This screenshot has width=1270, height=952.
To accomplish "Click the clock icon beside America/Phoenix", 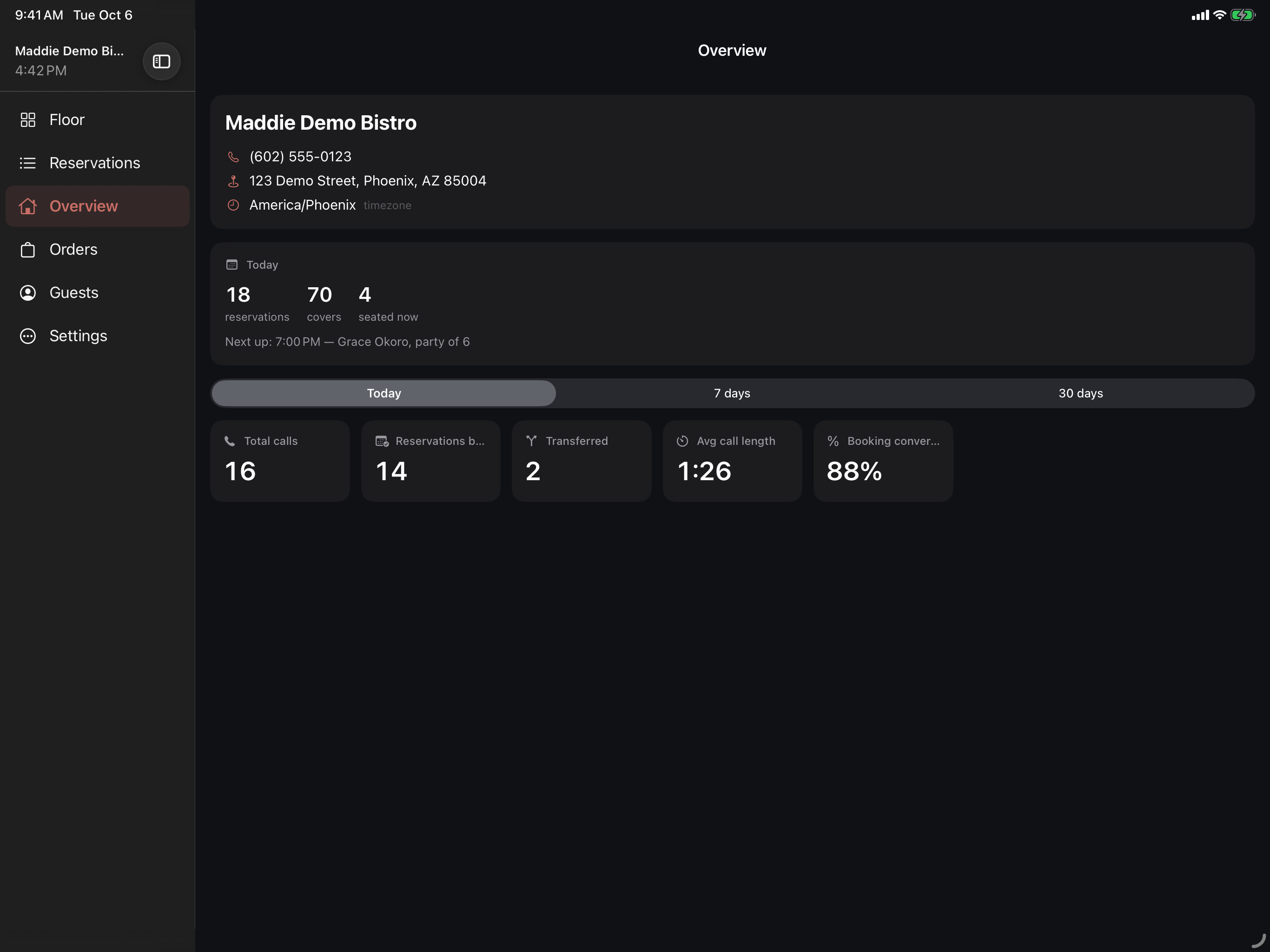I will coord(233,205).
